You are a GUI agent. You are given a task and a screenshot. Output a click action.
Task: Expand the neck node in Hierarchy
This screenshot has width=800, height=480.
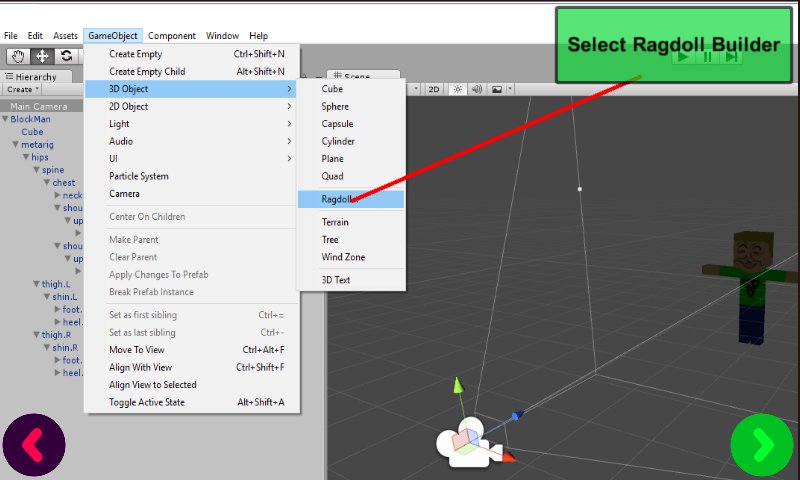point(57,196)
